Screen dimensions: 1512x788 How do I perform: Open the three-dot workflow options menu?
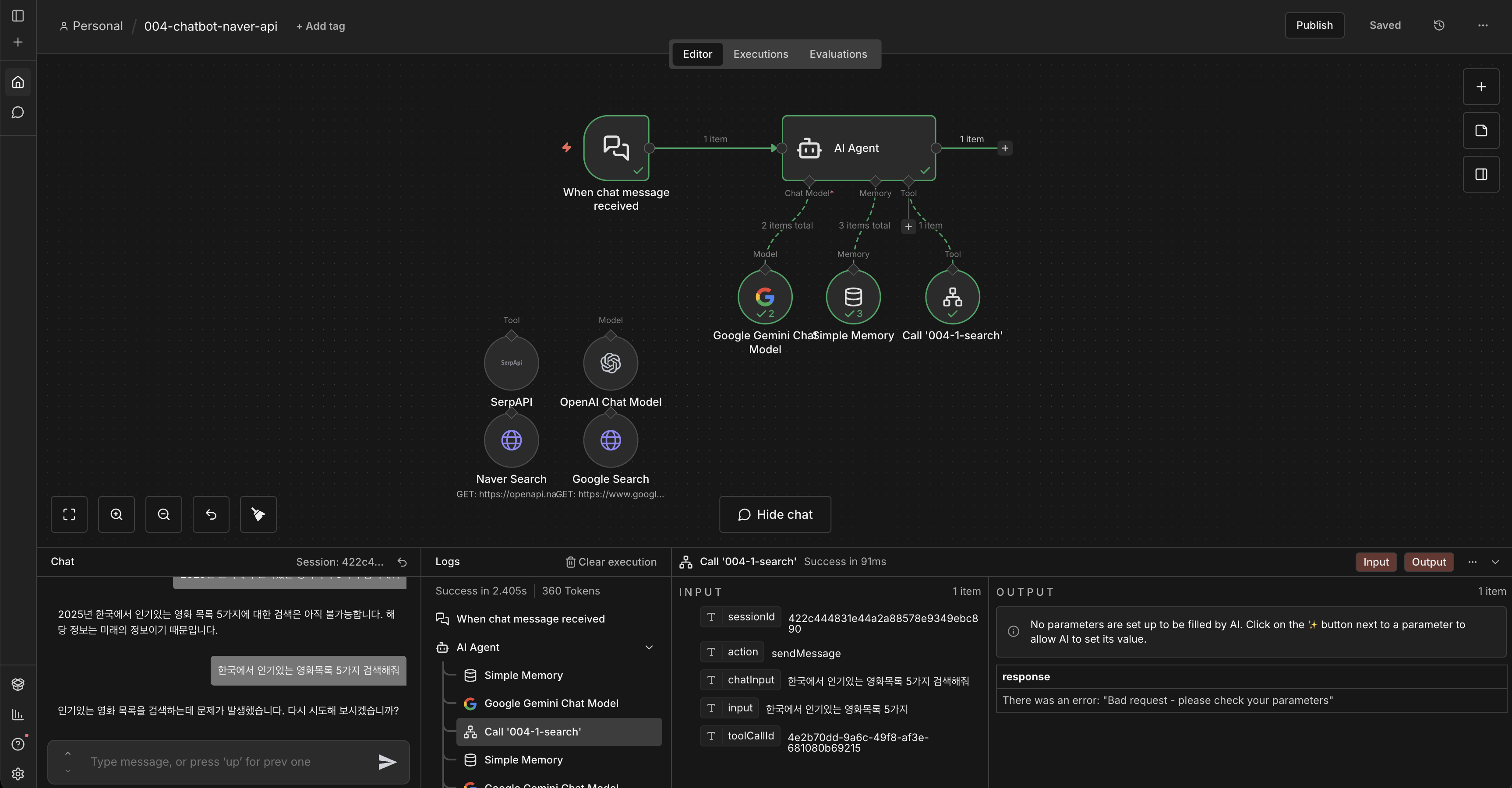tap(1483, 25)
